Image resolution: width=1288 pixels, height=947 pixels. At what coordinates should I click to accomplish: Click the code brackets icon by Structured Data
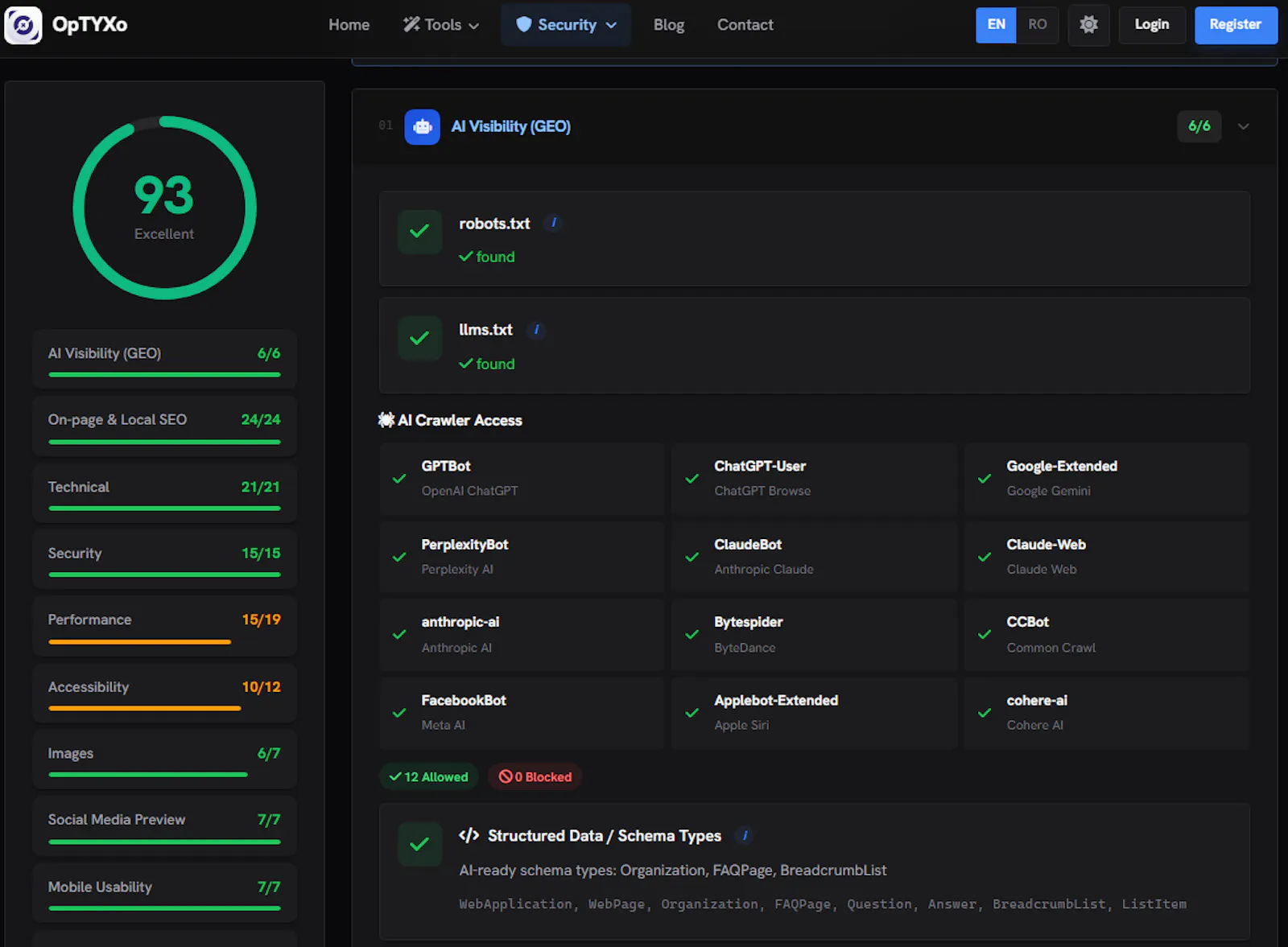pos(469,835)
